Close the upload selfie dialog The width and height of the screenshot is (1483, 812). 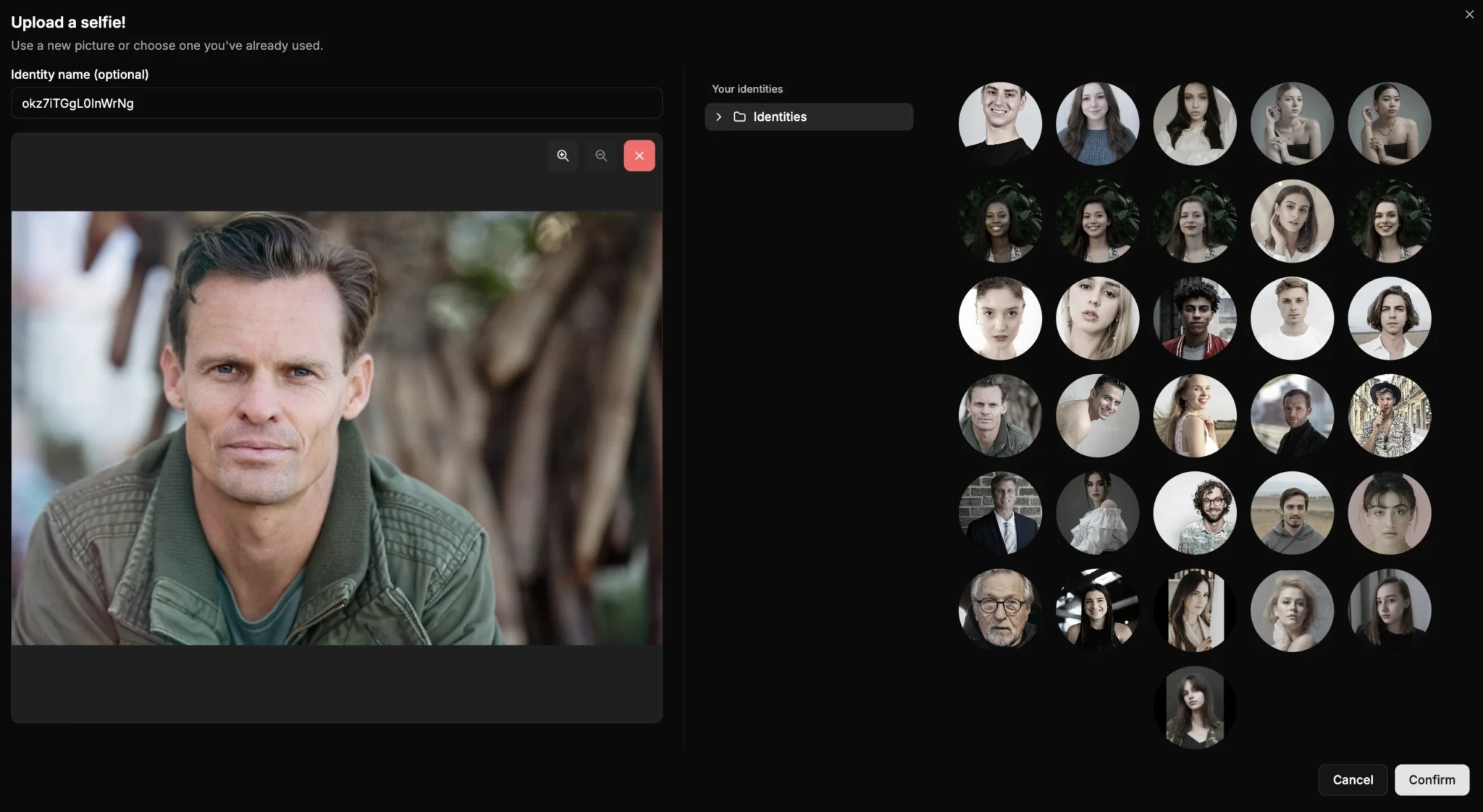pyautogui.click(x=1469, y=14)
